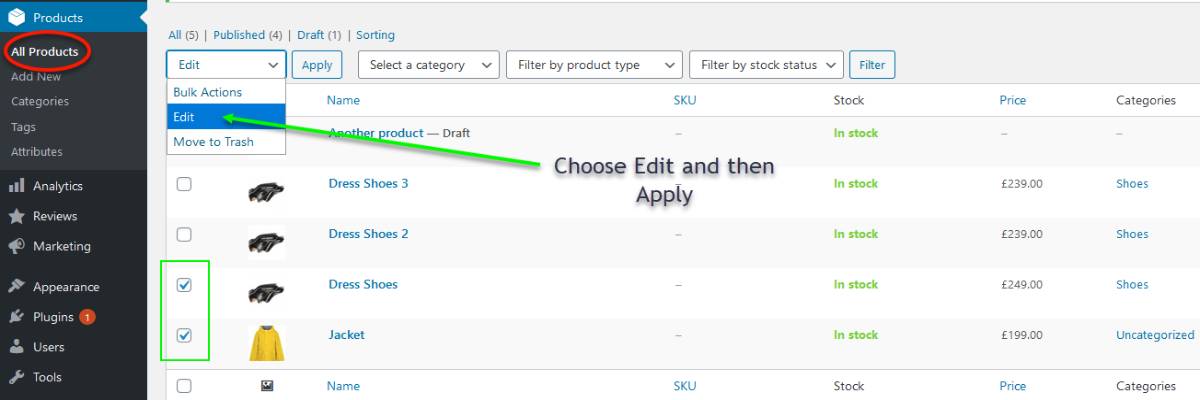Uncheck the Dress Shoes checkbox
The image size is (1200, 400).
[x=184, y=285]
